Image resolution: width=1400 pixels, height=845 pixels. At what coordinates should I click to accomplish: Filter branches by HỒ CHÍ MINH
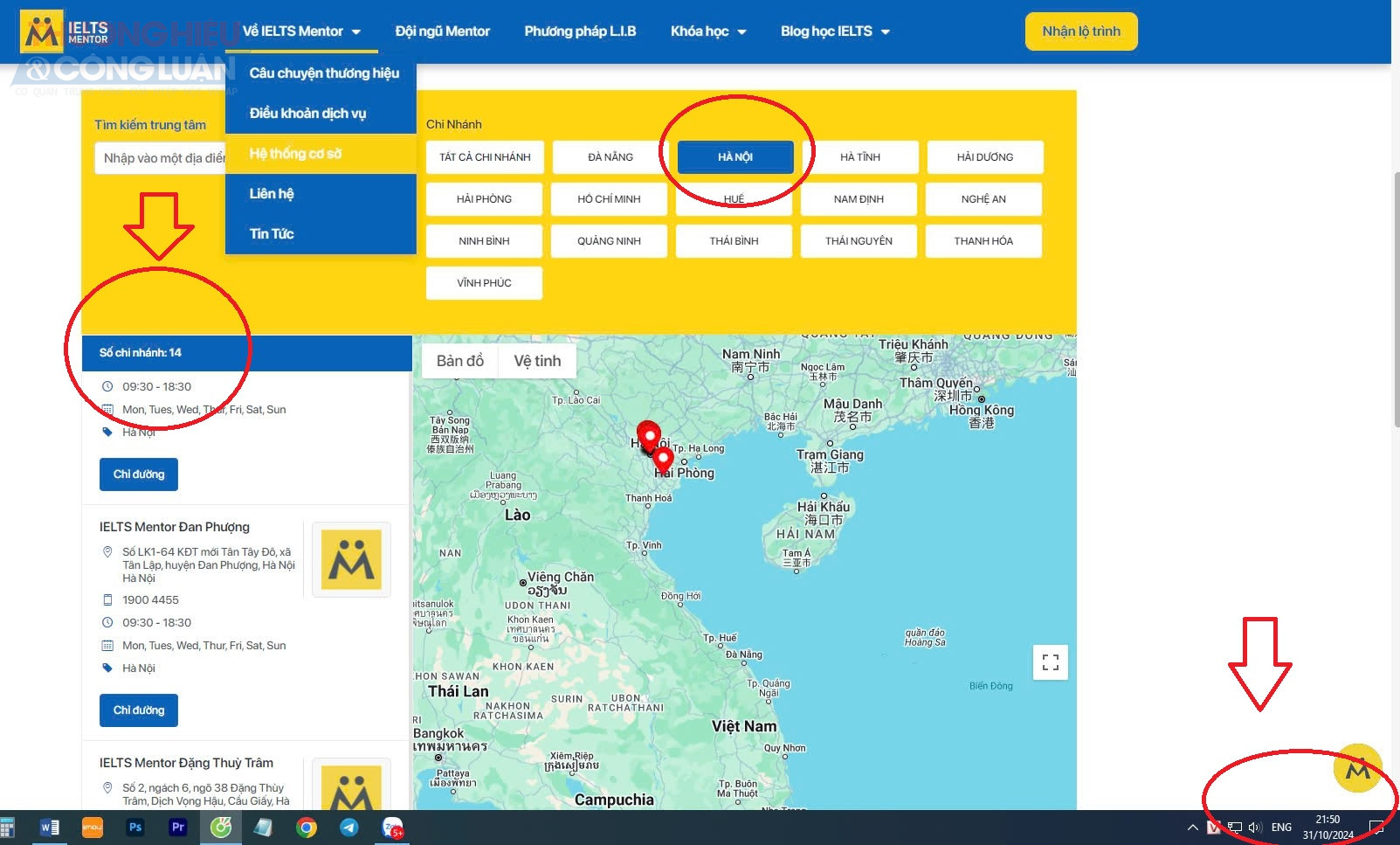609,199
